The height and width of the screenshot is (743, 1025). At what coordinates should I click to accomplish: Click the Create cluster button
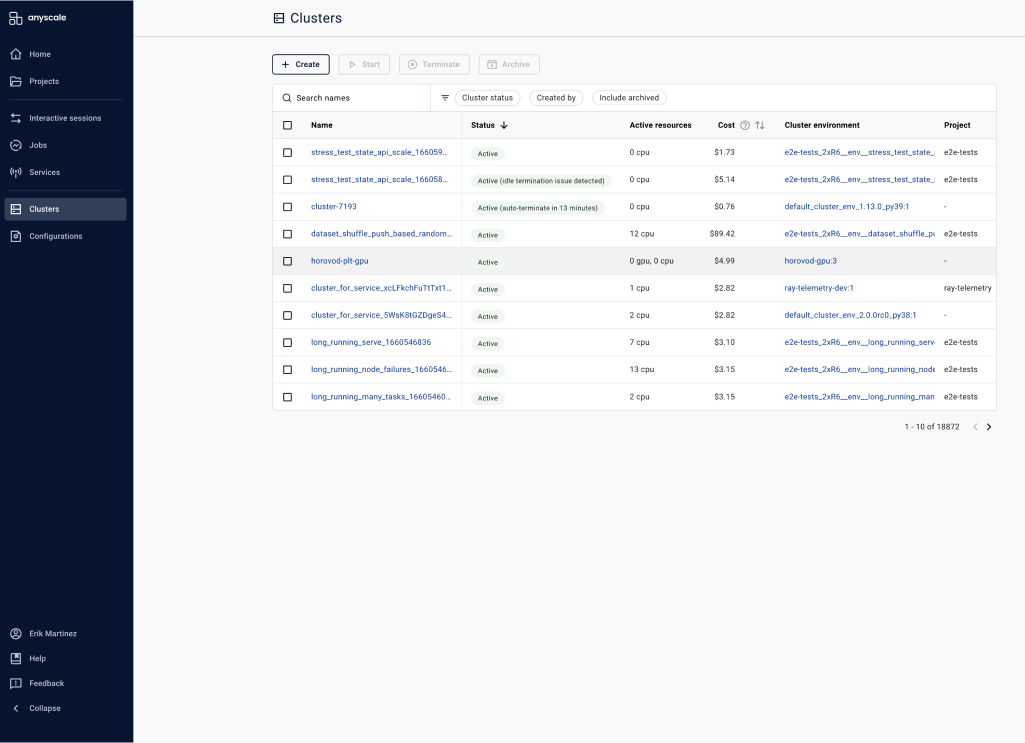tap(301, 65)
